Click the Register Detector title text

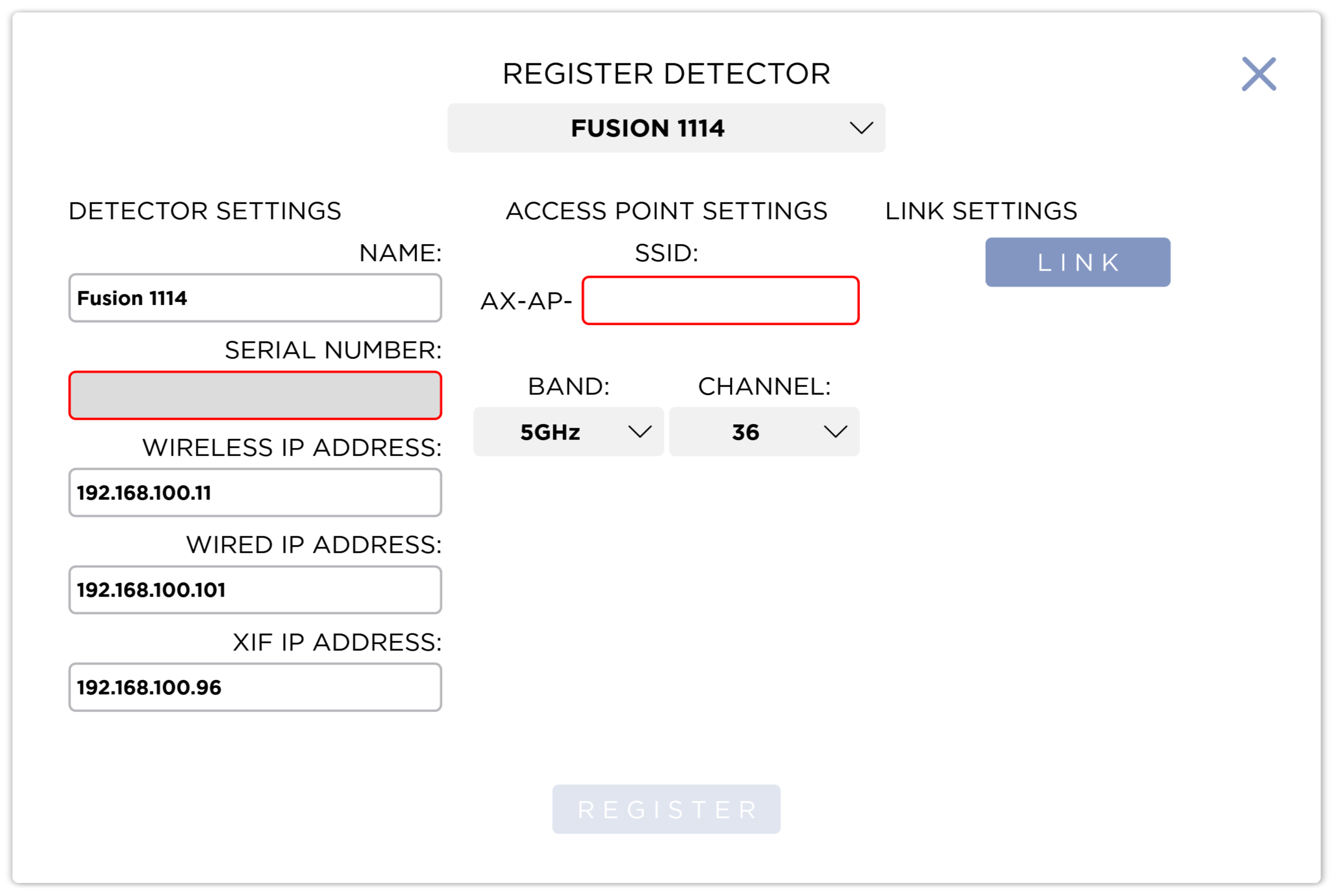click(666, 74)
